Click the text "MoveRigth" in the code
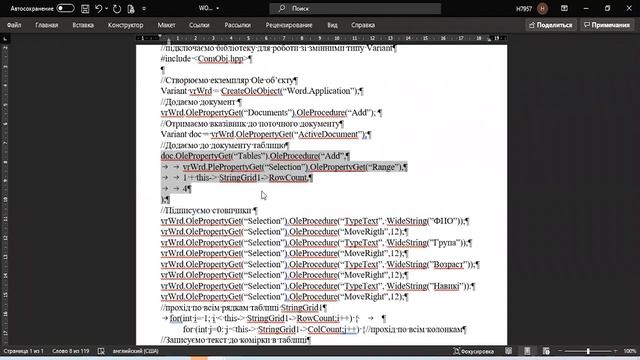 pos(365,232)
